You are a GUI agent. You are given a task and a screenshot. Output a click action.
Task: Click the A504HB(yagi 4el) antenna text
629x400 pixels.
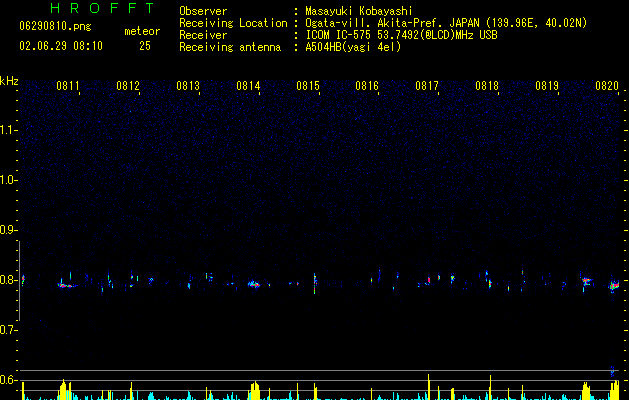click(x=353, y=47)
